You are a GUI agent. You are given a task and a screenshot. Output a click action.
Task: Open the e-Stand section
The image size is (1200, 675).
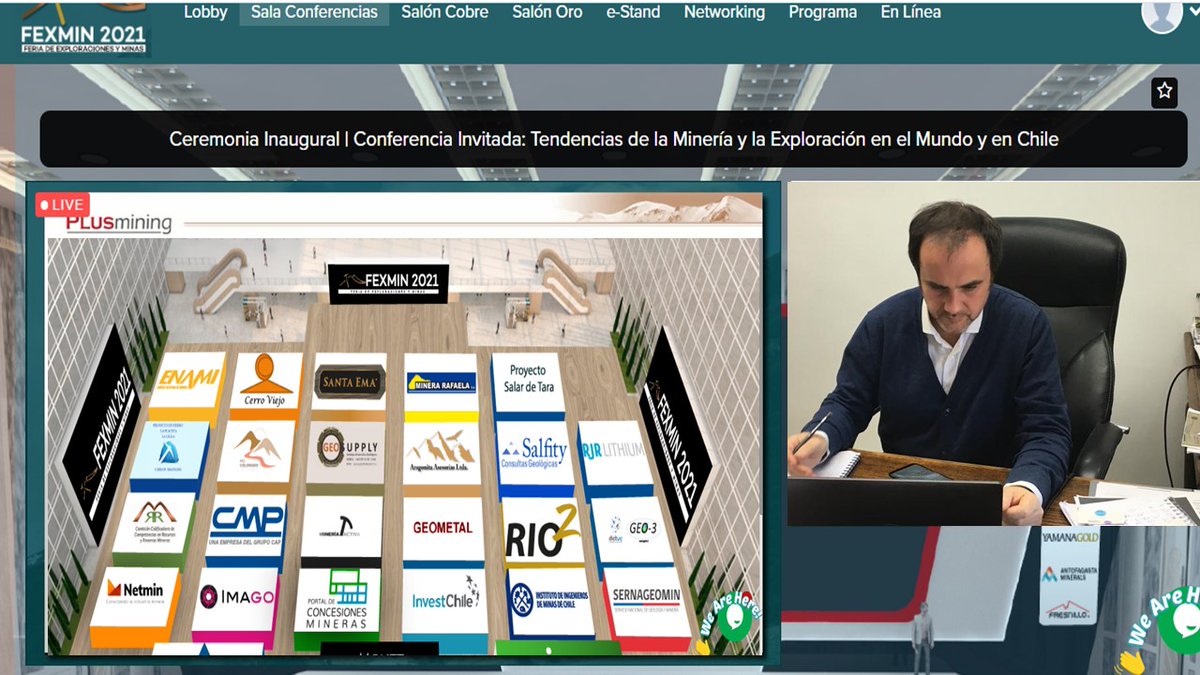coord(633,13)
